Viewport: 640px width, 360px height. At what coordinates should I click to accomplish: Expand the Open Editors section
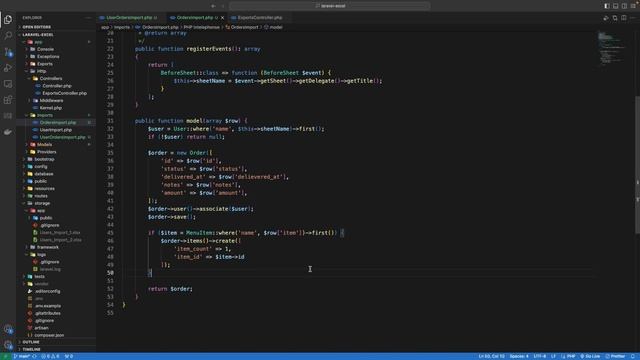pos(37,27)
